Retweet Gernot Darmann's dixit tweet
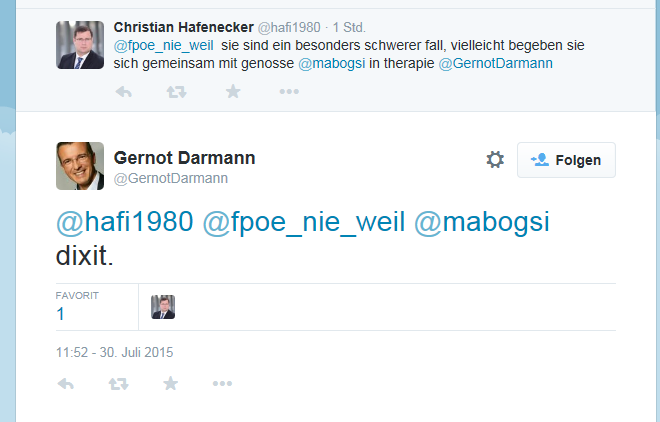 [118, 384]
